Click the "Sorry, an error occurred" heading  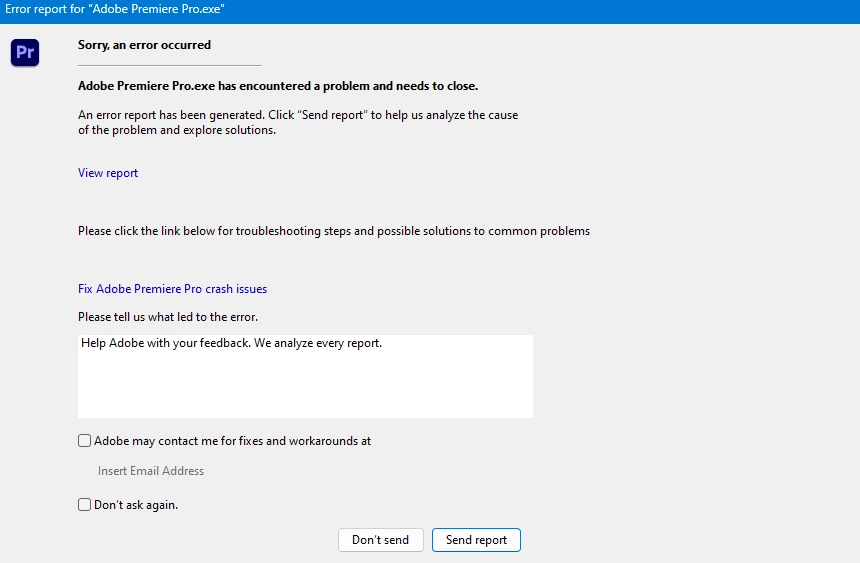coord(144,45)
